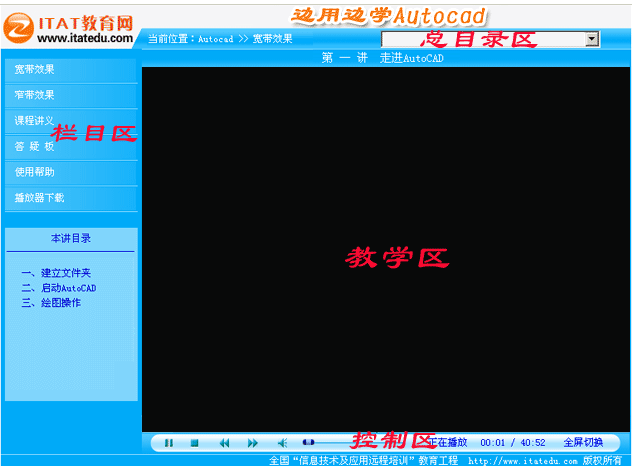632x466 pixels.
Task: Select the 窄带效果 sidebar menu item
Action: click(71, 95)
